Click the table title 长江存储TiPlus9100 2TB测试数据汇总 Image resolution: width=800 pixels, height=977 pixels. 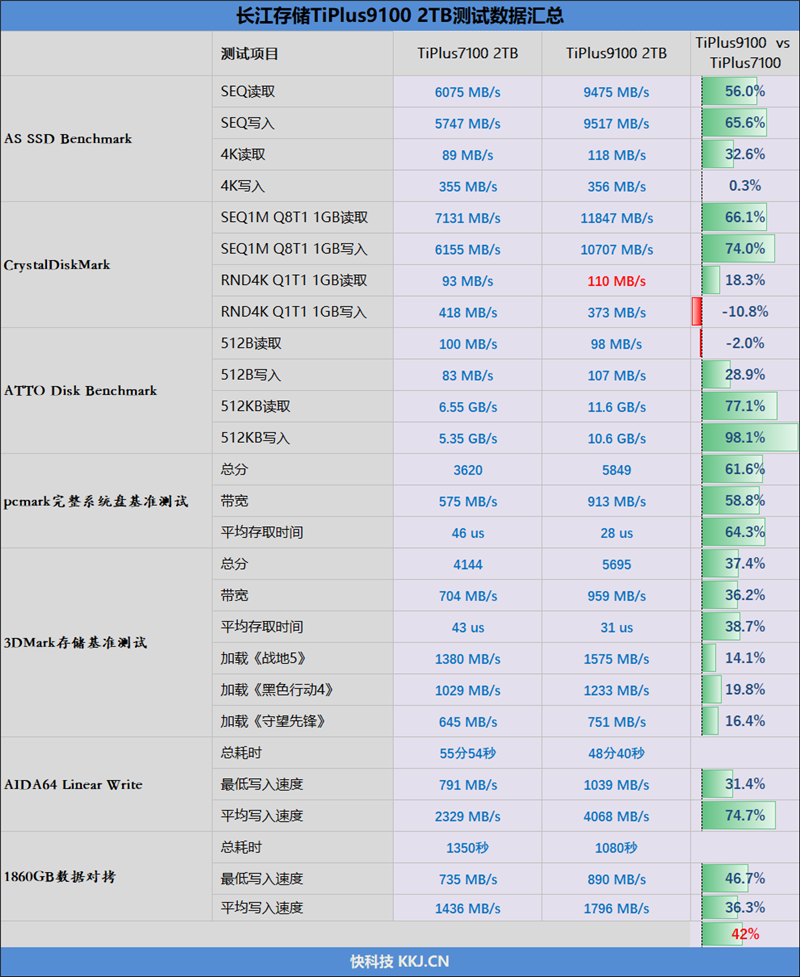click(400, 15)
